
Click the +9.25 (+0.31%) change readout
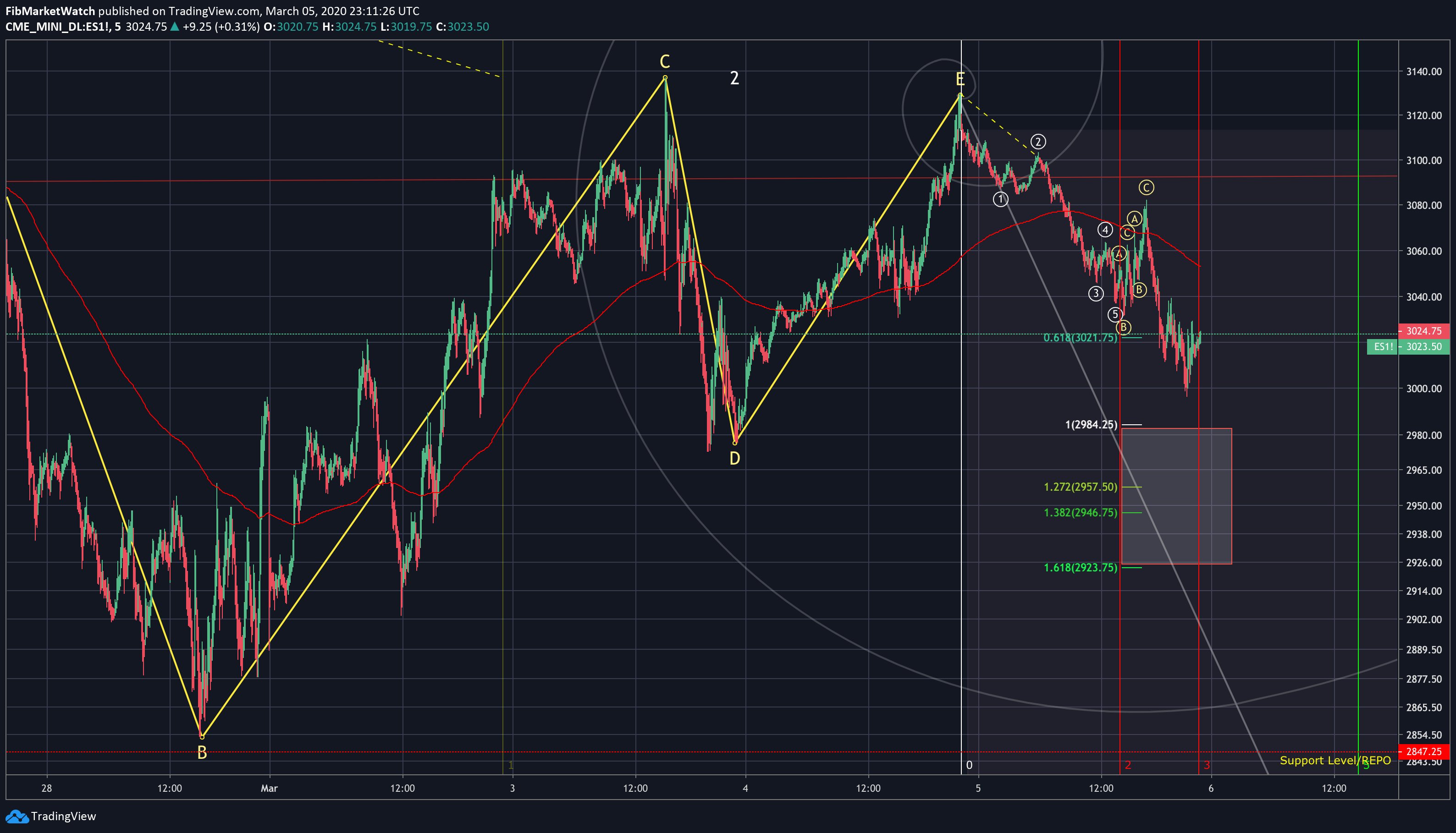click(x=221, y=27)
